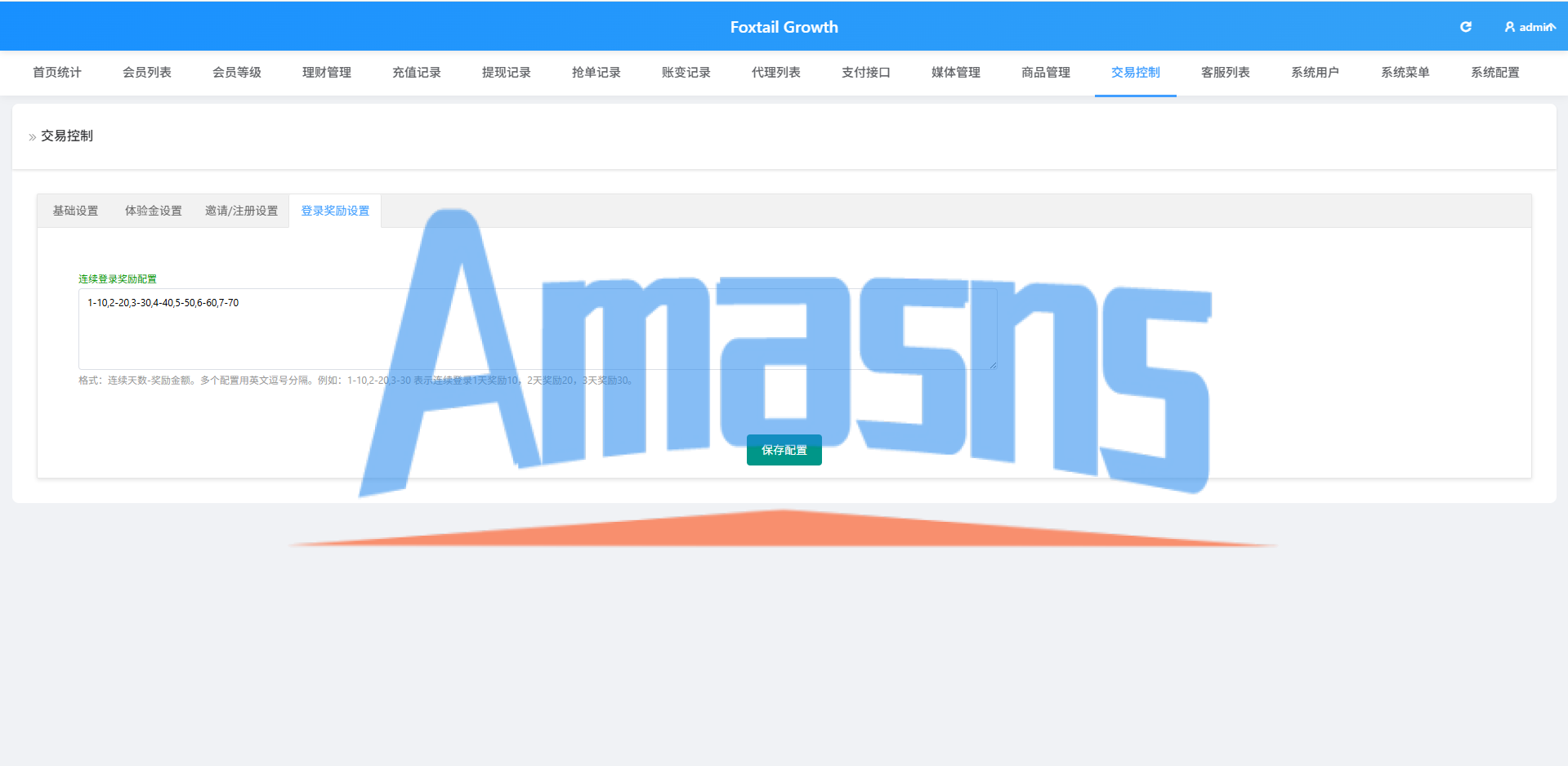
Task: Navigate to 系统配置
Action: click(x=1495, y=73)
